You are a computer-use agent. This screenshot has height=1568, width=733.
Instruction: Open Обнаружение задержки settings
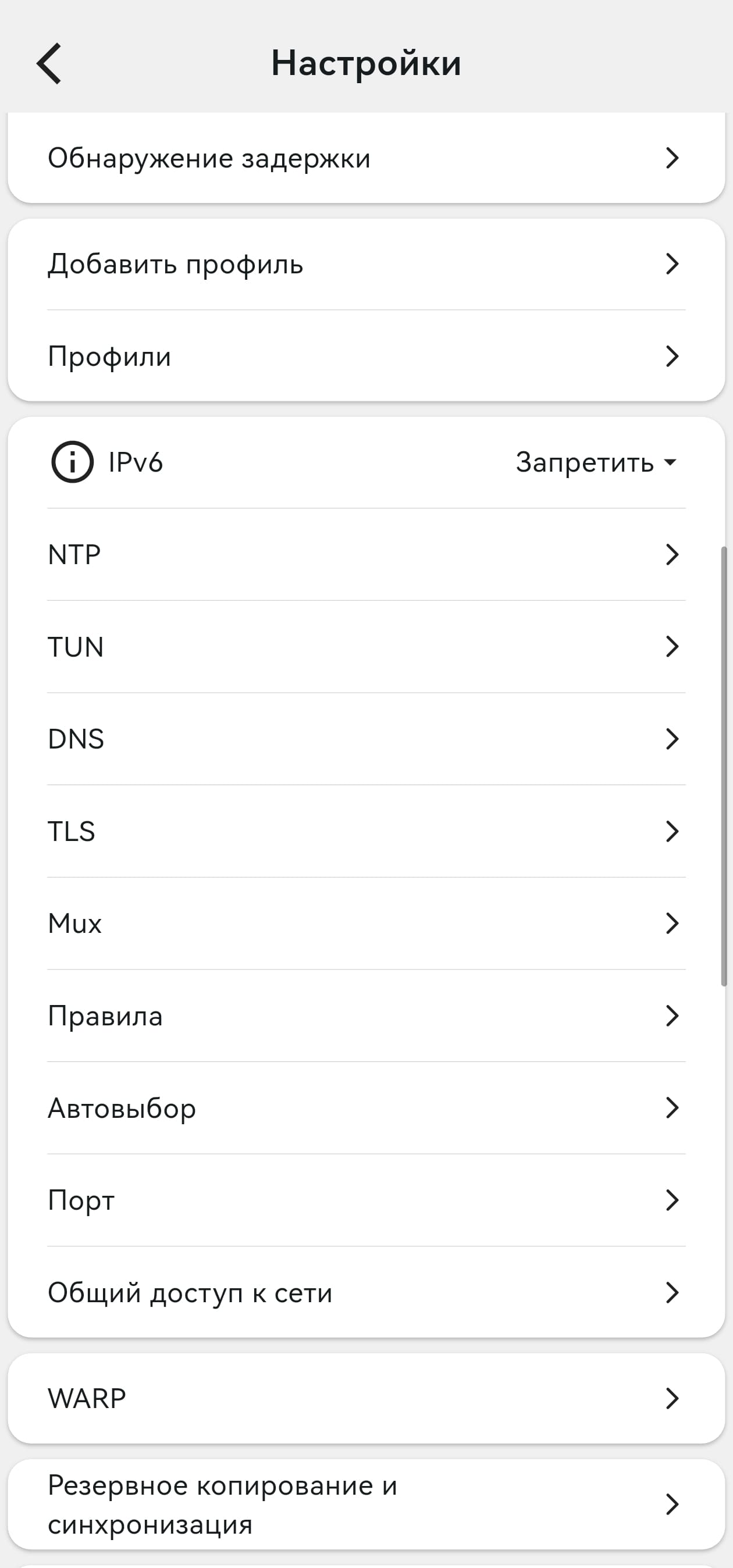365,158
